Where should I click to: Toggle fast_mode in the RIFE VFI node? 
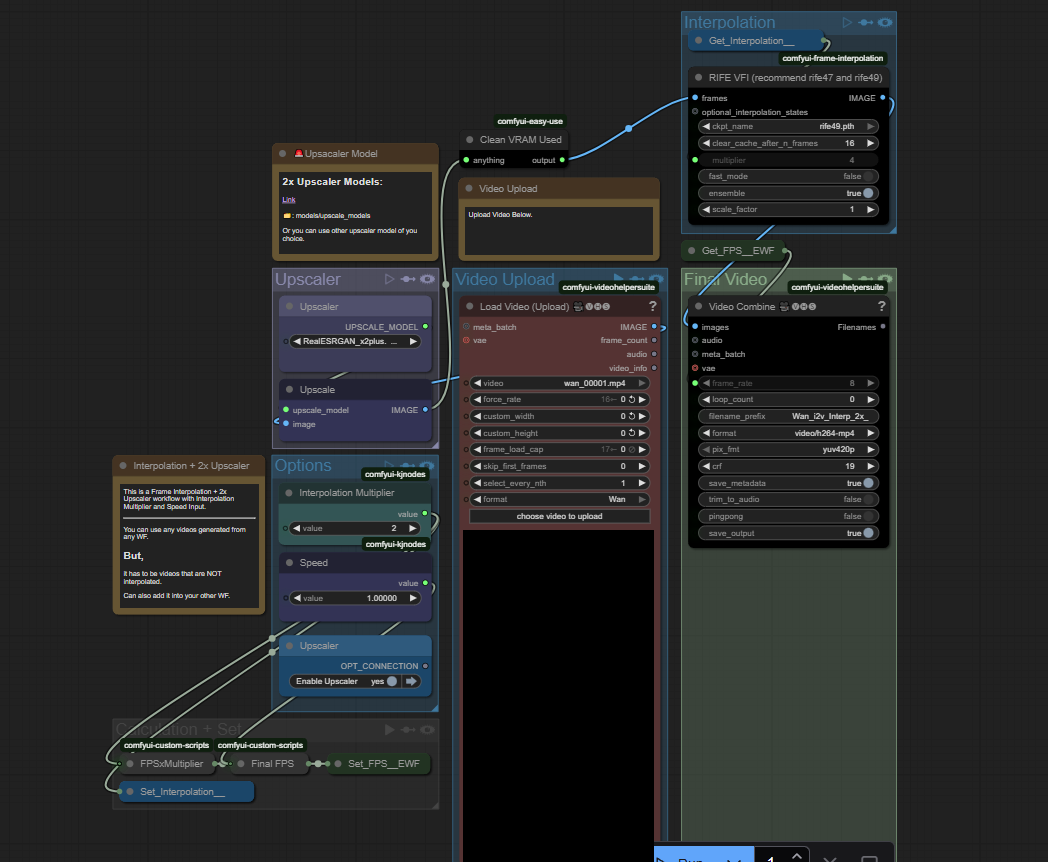click(788, 176)
